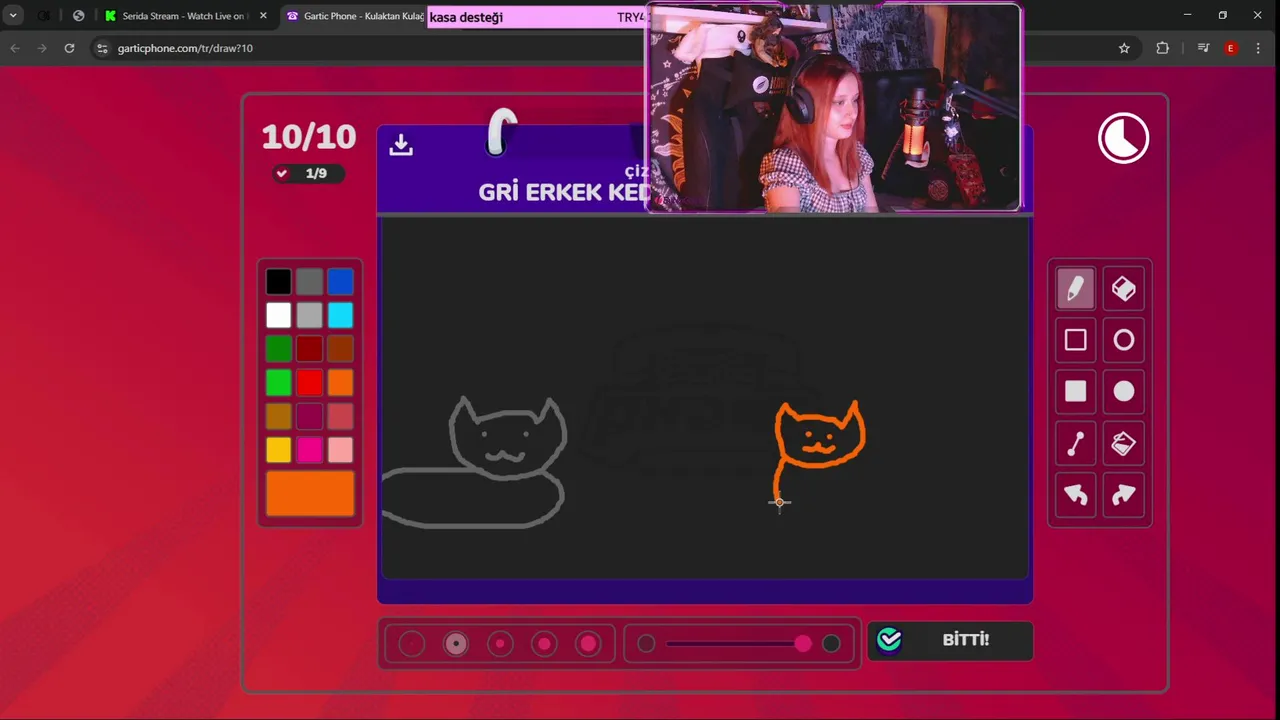View site information icon beside the URL
The image size is (1280, 720).
click(x=102, y=48)
